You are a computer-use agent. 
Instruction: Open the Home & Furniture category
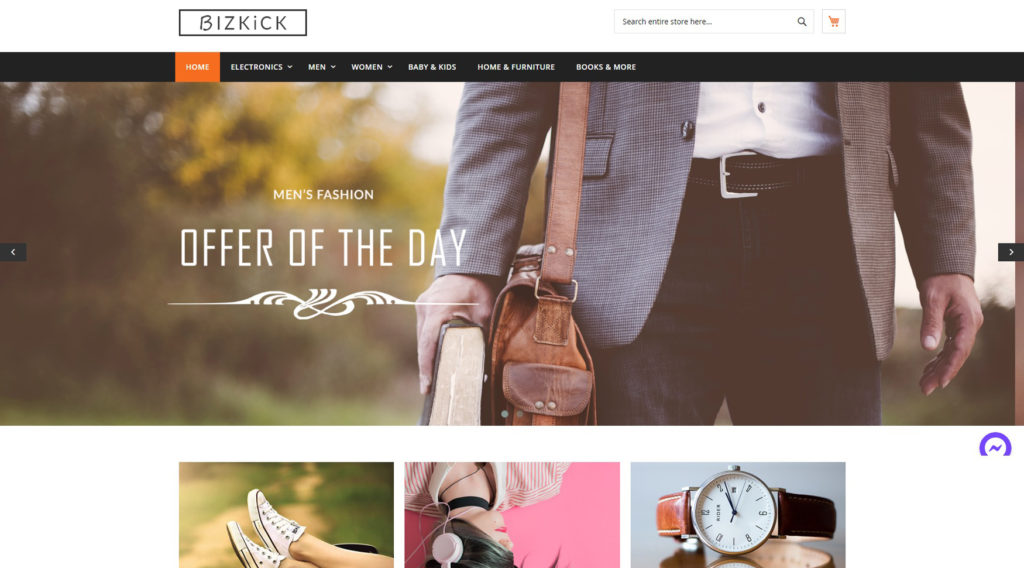[x=516, y=67]
